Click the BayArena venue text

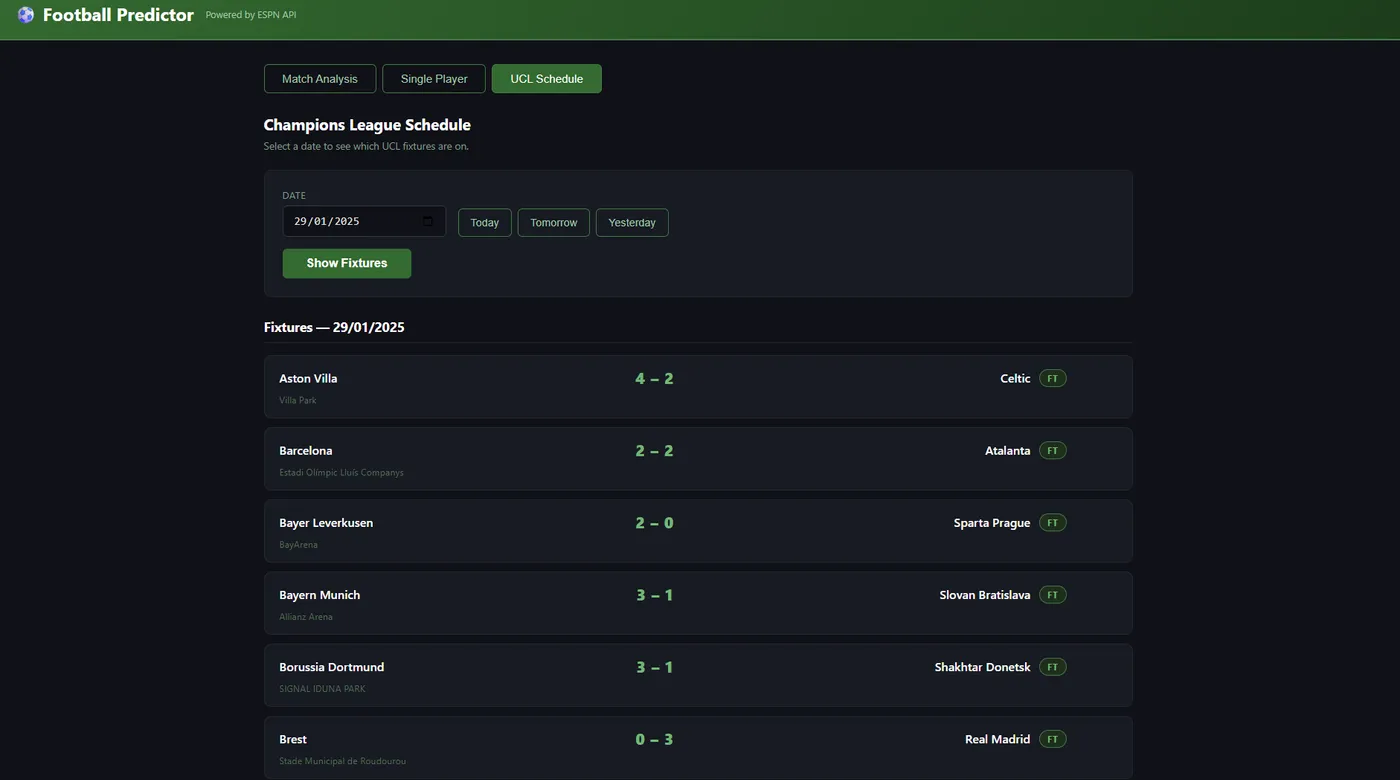[299, 545]
